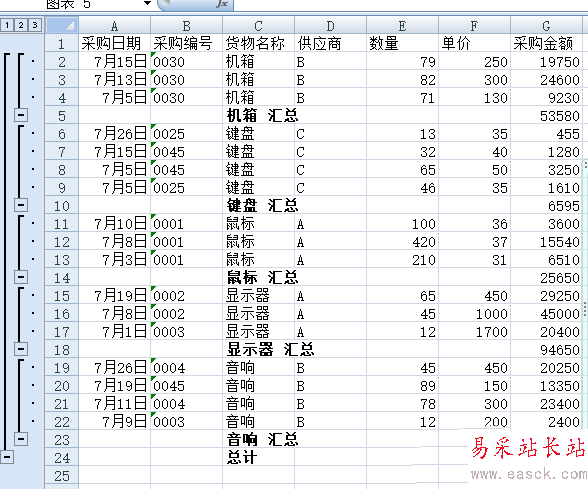Click the 7月13日 date cell
Image resolution: width=588 pixels, height=489 pixels.
click(x=114, y=80)
